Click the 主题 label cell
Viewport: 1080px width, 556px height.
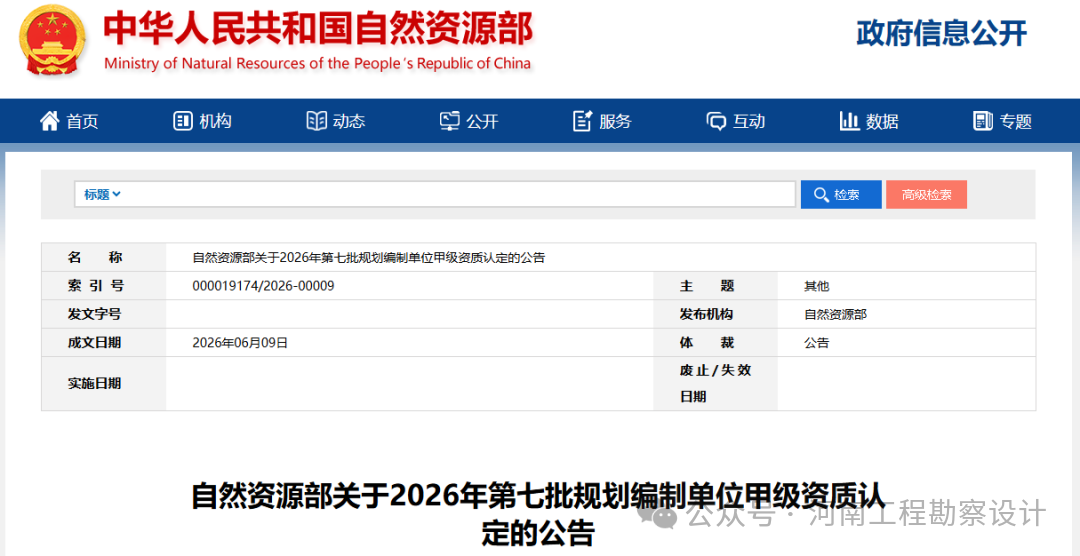point(716,286)
